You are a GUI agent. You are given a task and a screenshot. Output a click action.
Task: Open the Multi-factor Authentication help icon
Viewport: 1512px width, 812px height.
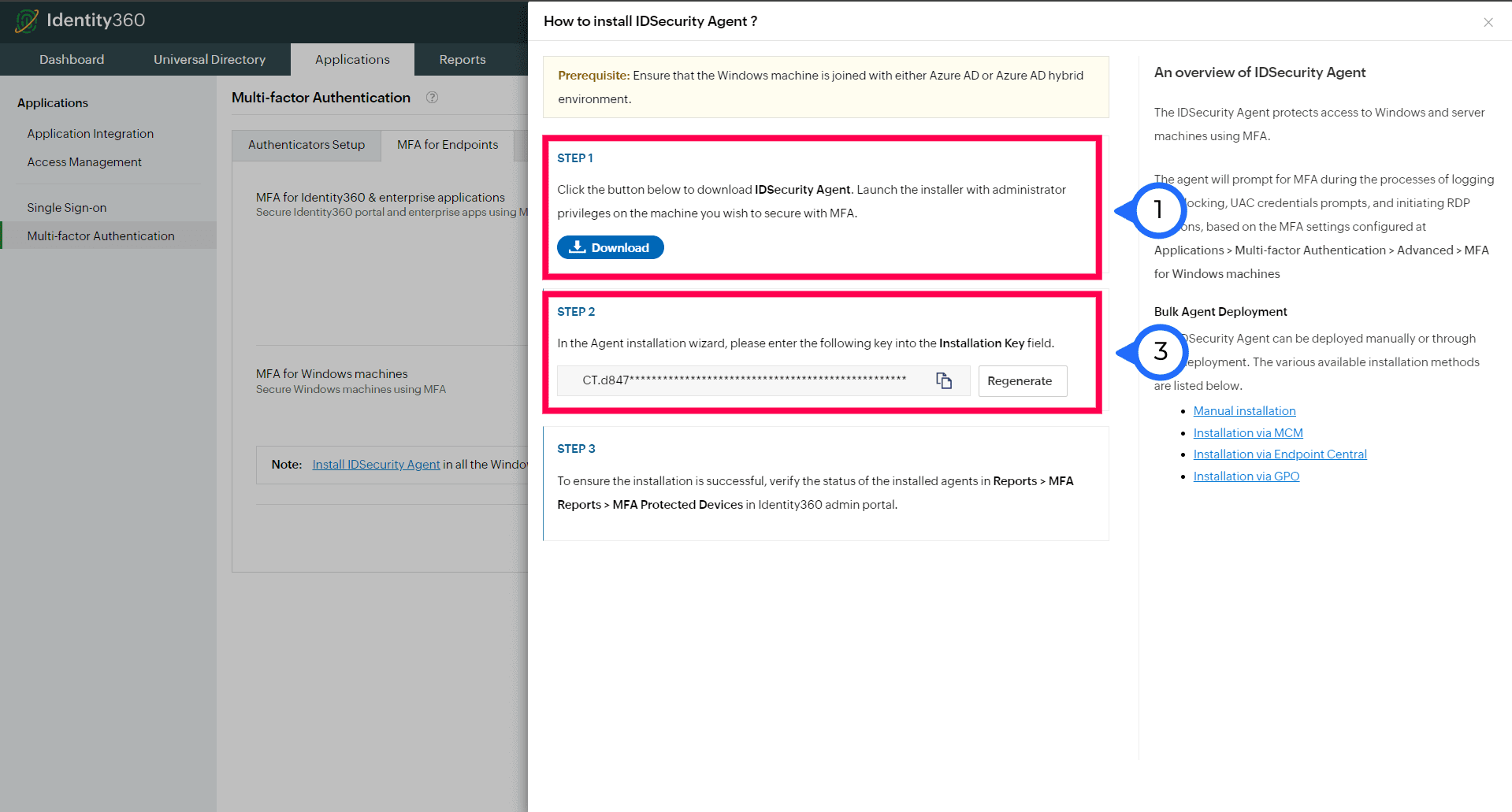point(432,98)
